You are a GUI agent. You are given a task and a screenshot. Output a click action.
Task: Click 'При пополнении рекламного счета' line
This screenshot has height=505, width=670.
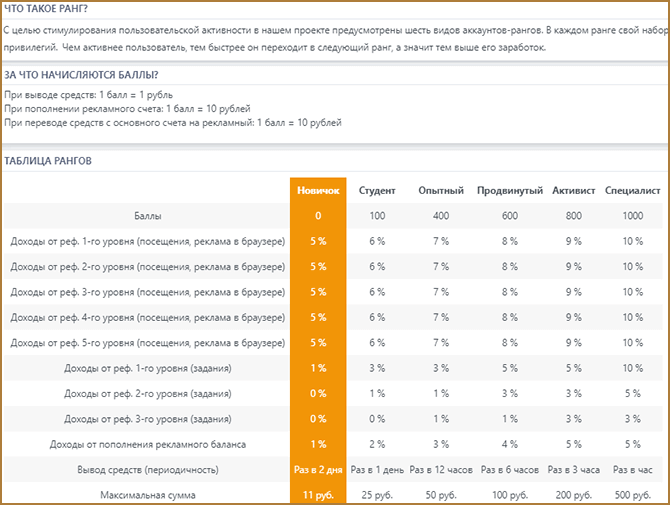pyautogui.click(x=127, y=109)
